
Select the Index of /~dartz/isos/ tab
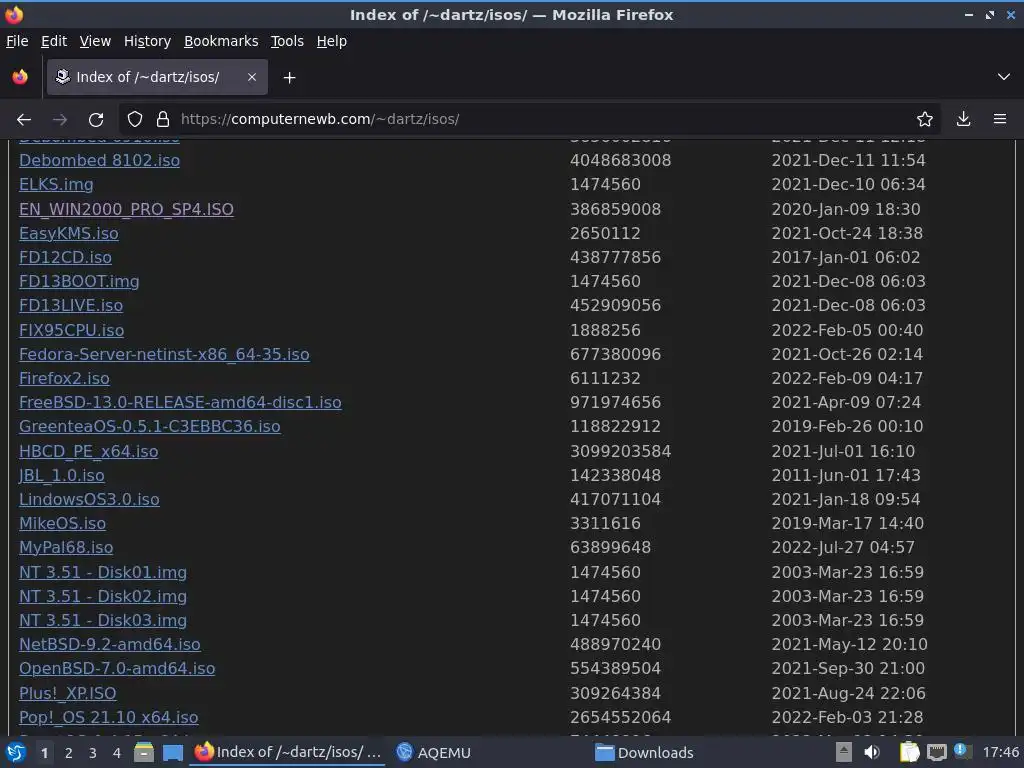tap(157, 77)
